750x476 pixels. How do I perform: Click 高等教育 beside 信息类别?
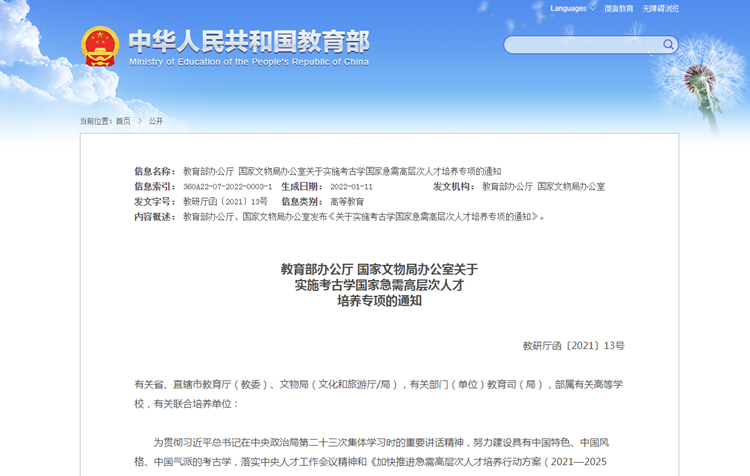pyautogui.click(x=347, y=202)
